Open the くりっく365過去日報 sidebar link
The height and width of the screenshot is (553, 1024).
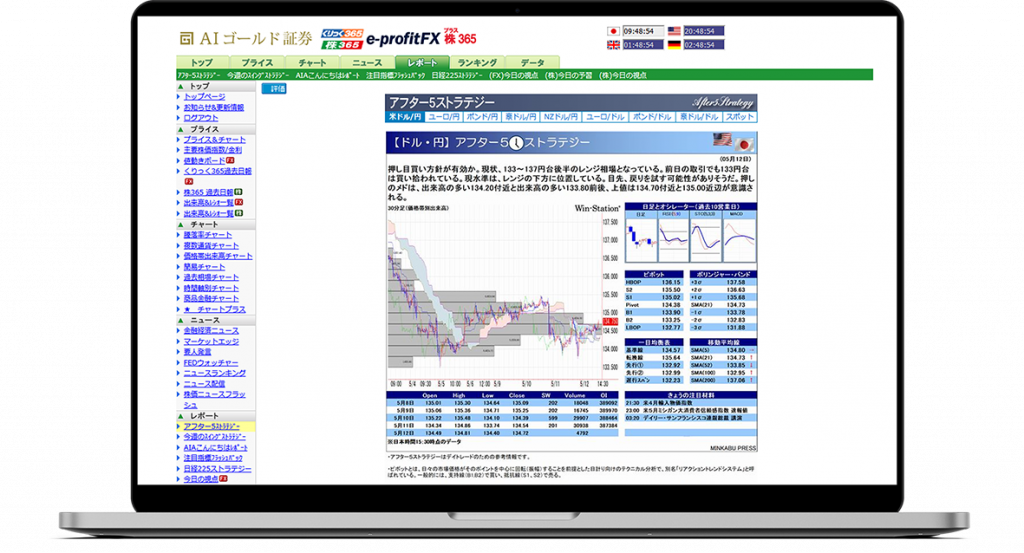(217, 171)
